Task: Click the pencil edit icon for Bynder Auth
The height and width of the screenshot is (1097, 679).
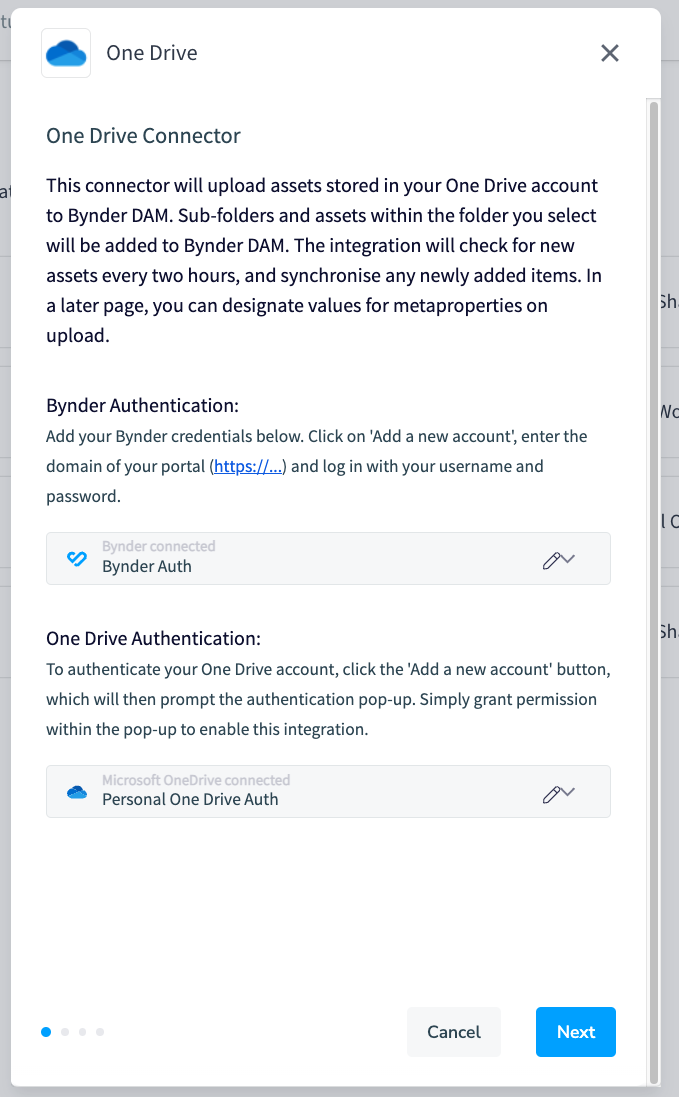Action: coord(552,560)
